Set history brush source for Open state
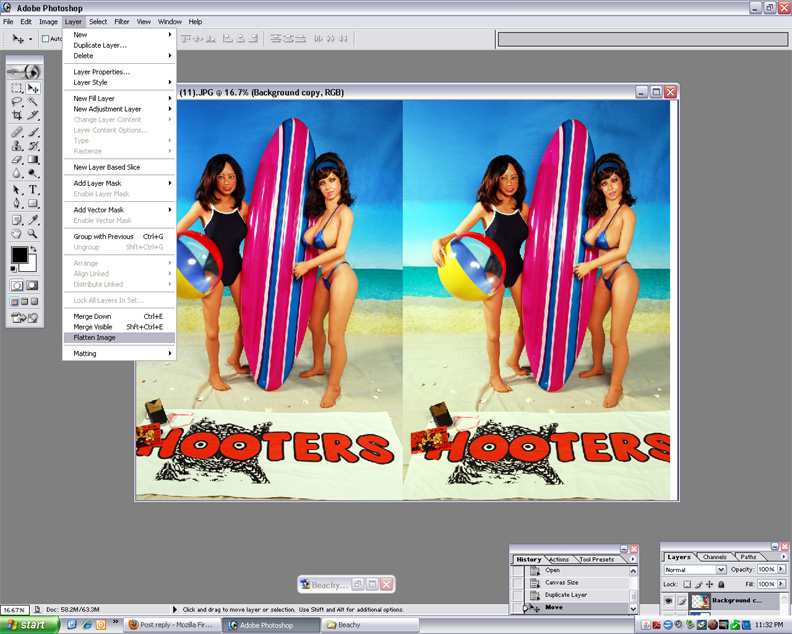Image resolution: width=792 pixels, height=634 pixels. tap(518, 570)
